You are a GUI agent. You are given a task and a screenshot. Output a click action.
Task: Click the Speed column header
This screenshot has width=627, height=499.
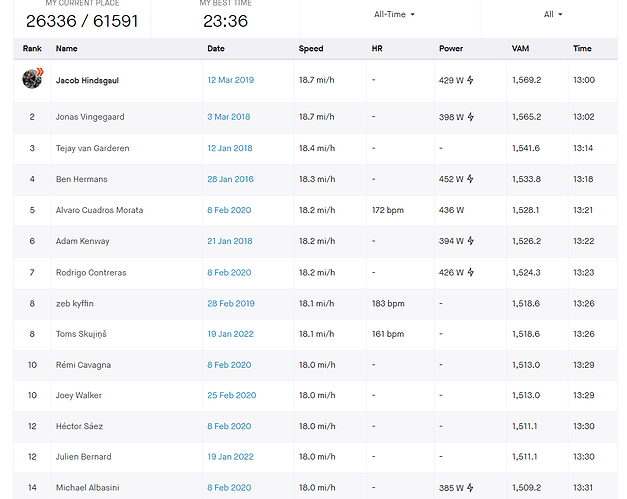pyautogui.click(x=311, y=48)
